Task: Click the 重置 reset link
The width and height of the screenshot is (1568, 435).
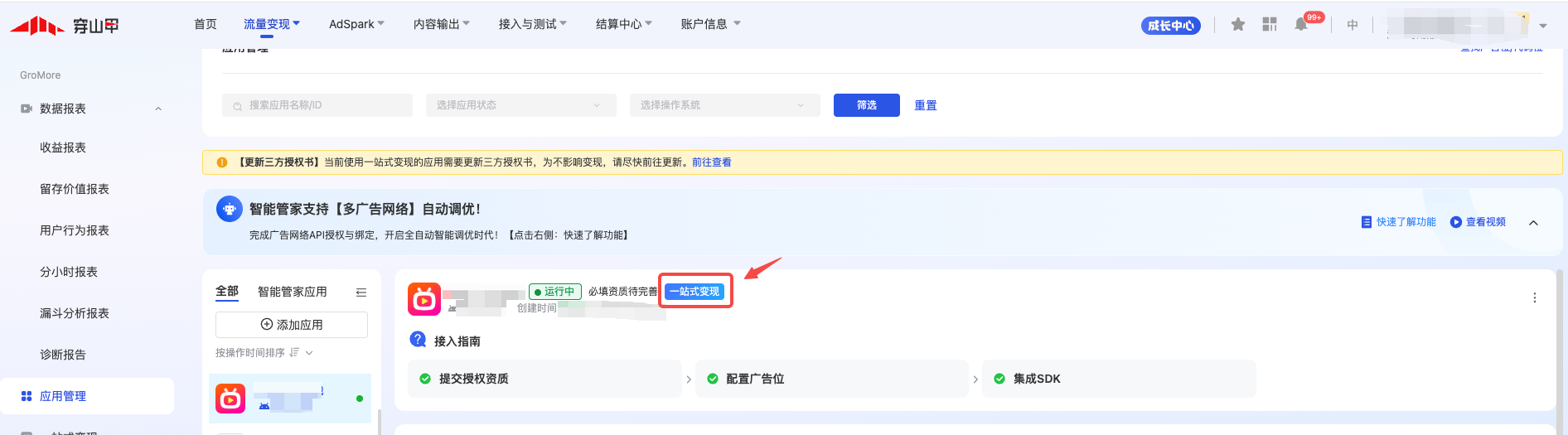Action: 925,105
